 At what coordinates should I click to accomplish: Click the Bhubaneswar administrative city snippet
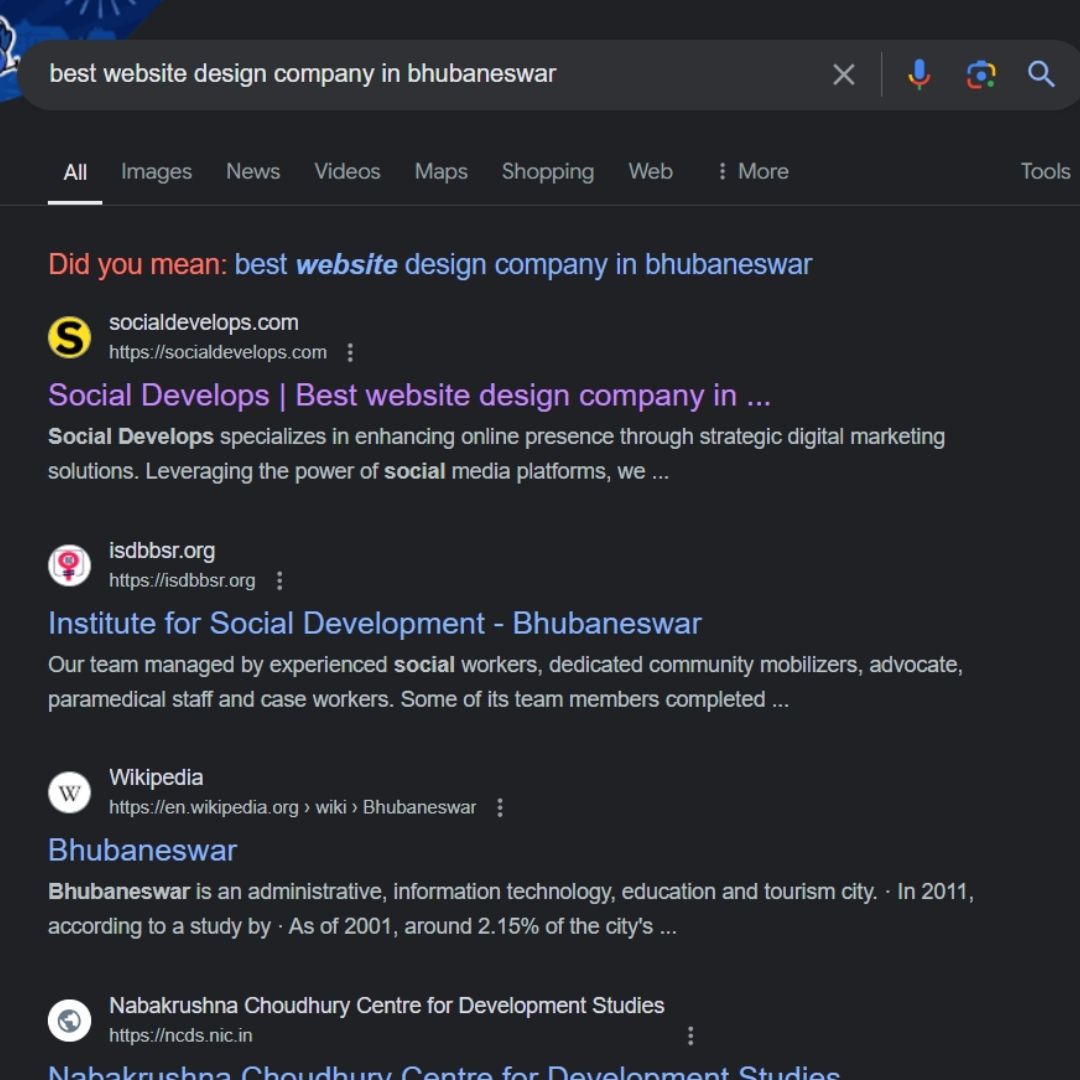click(x=510, y=908)
